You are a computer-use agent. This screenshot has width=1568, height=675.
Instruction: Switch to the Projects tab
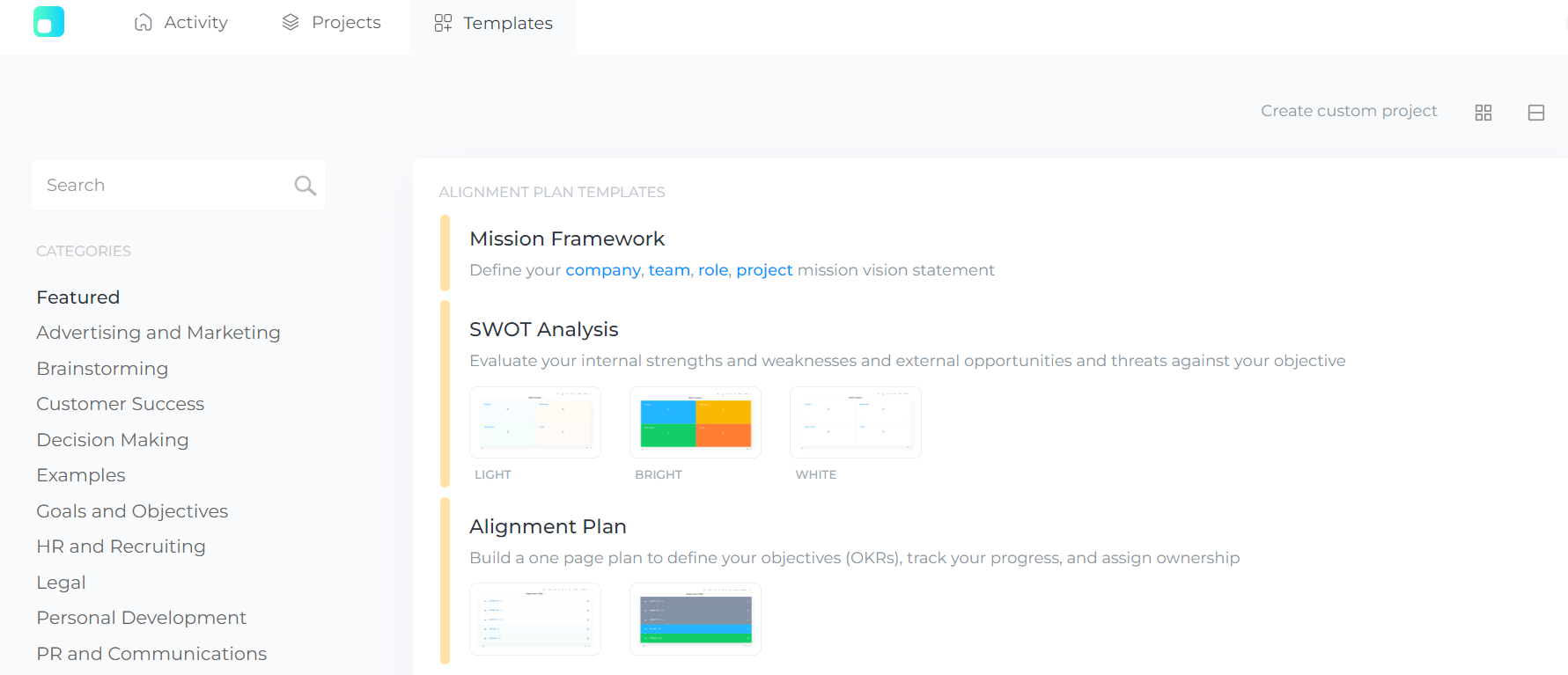pos(344,22)
